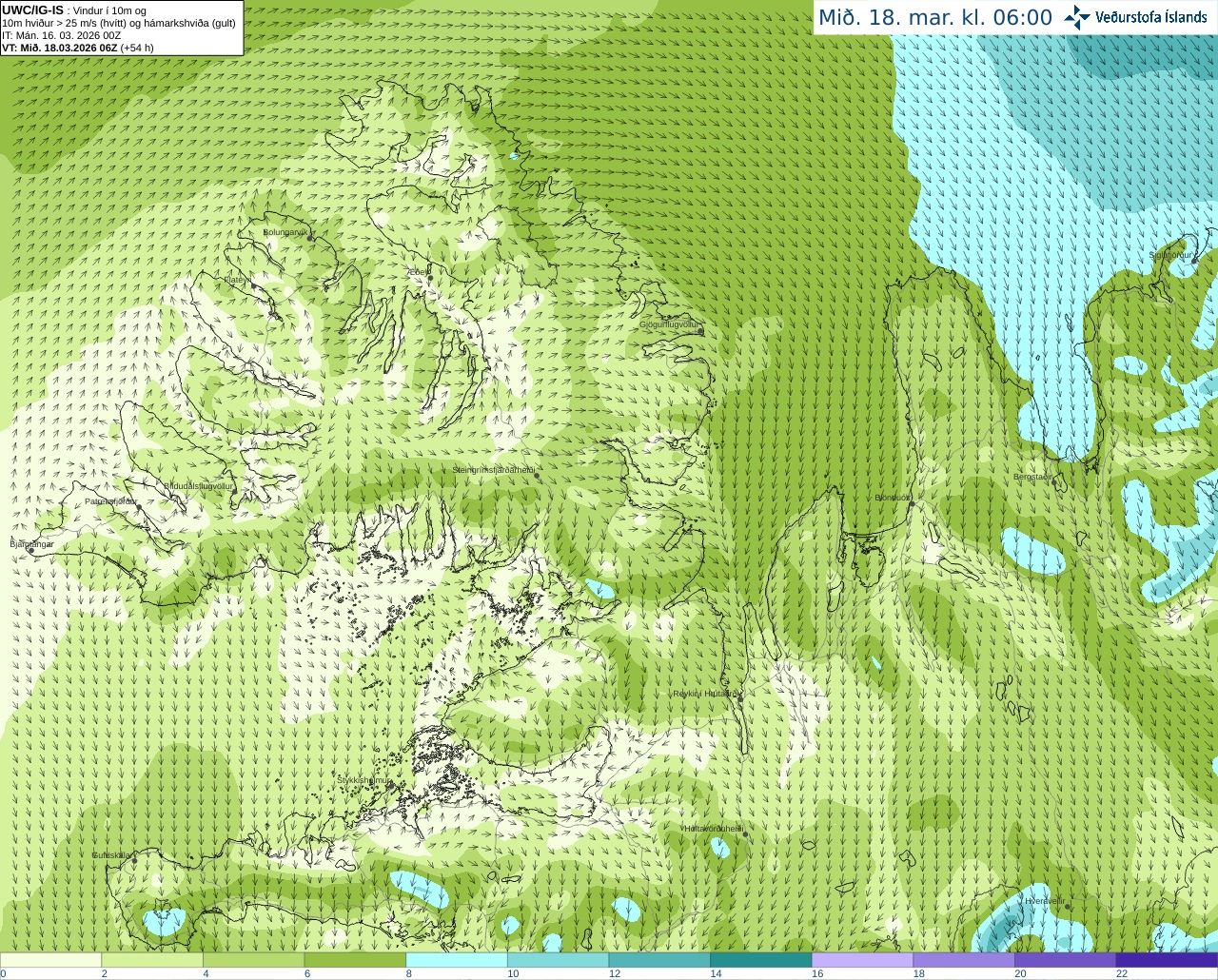Click the Siglufjörður station label
The width and height of the screenshot is (1218, 980).
(1171, 255)
